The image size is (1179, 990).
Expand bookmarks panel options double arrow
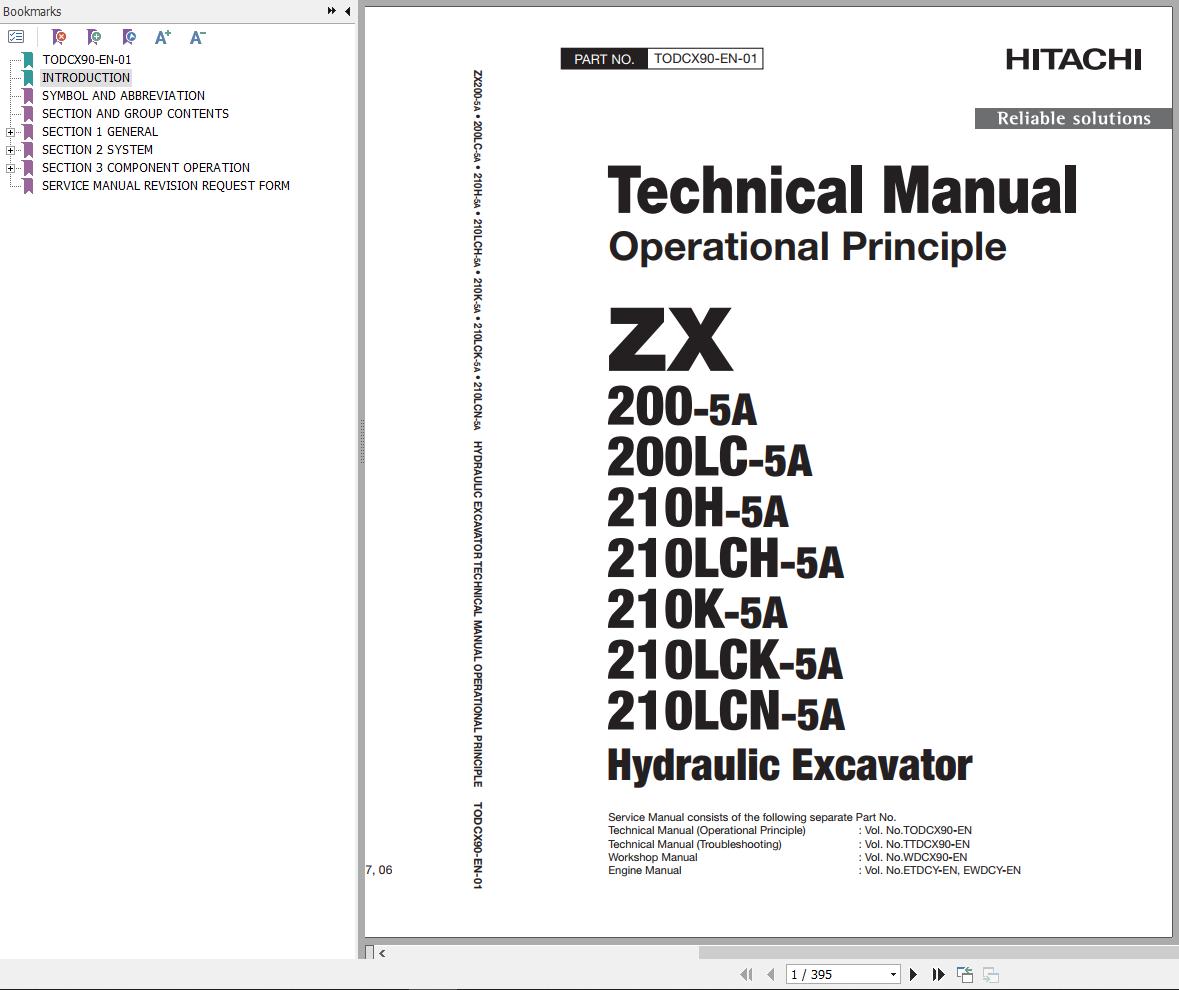point(332,11)
